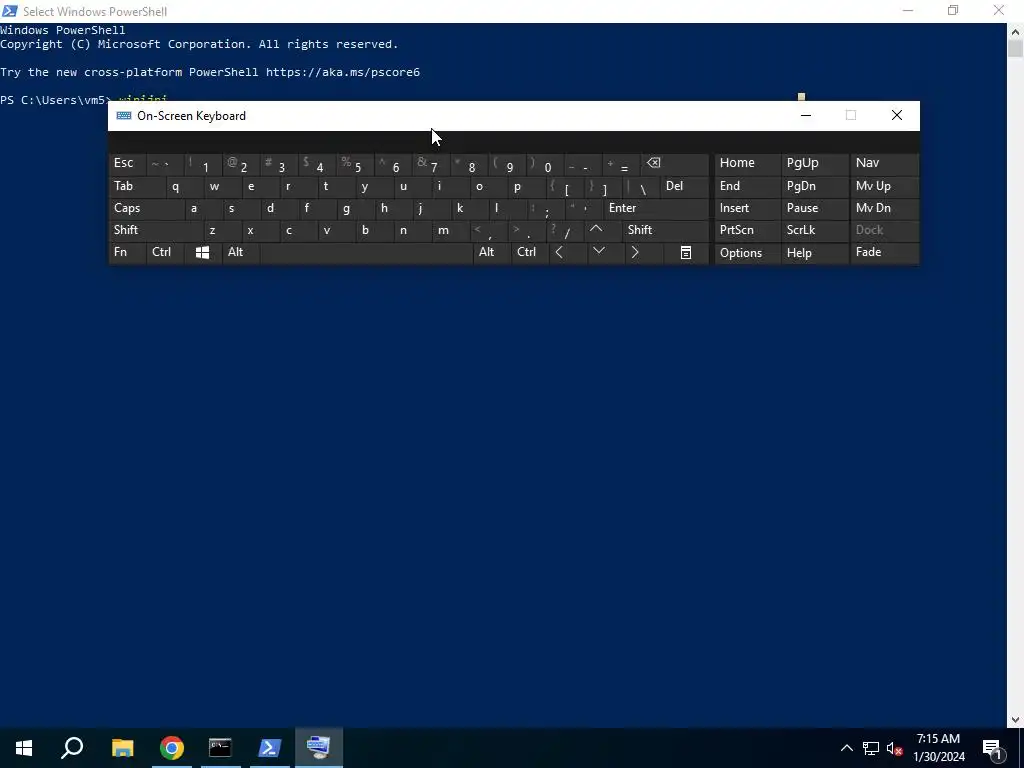Image resolution: width=1024 pixels, height=768 pixels.
Task: Open the taskbar clock and date
Action: 939,748
